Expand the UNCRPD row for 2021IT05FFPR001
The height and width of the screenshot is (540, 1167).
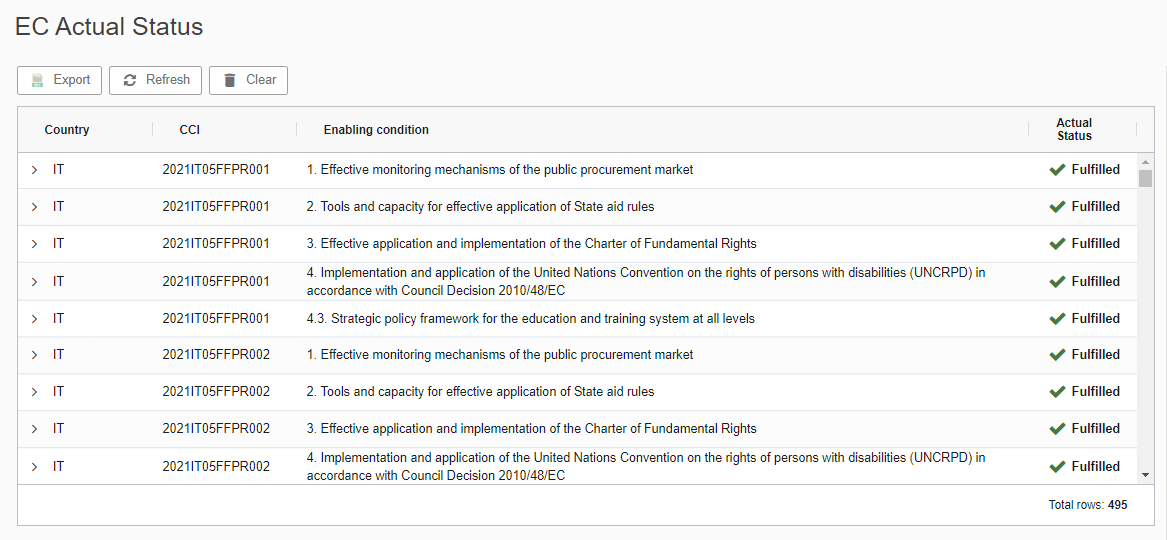pos(34,282)
